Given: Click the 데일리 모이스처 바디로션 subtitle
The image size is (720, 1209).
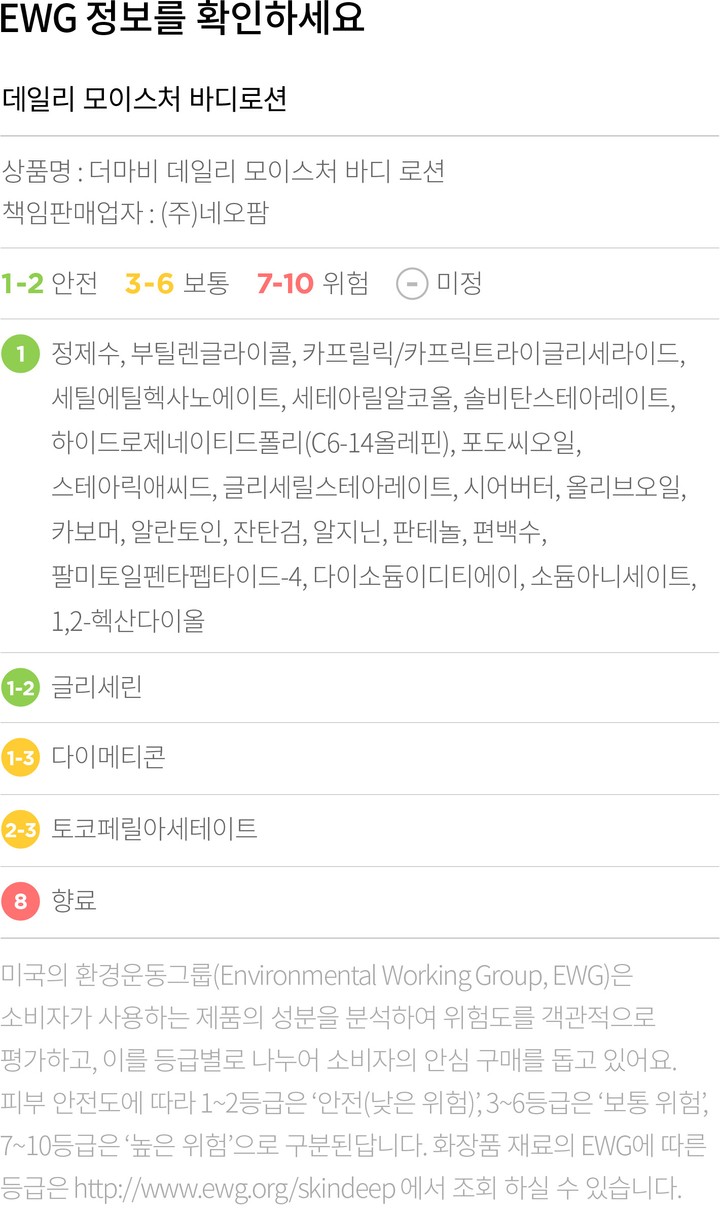Looking at the screenshot, I should pos(145,100).
